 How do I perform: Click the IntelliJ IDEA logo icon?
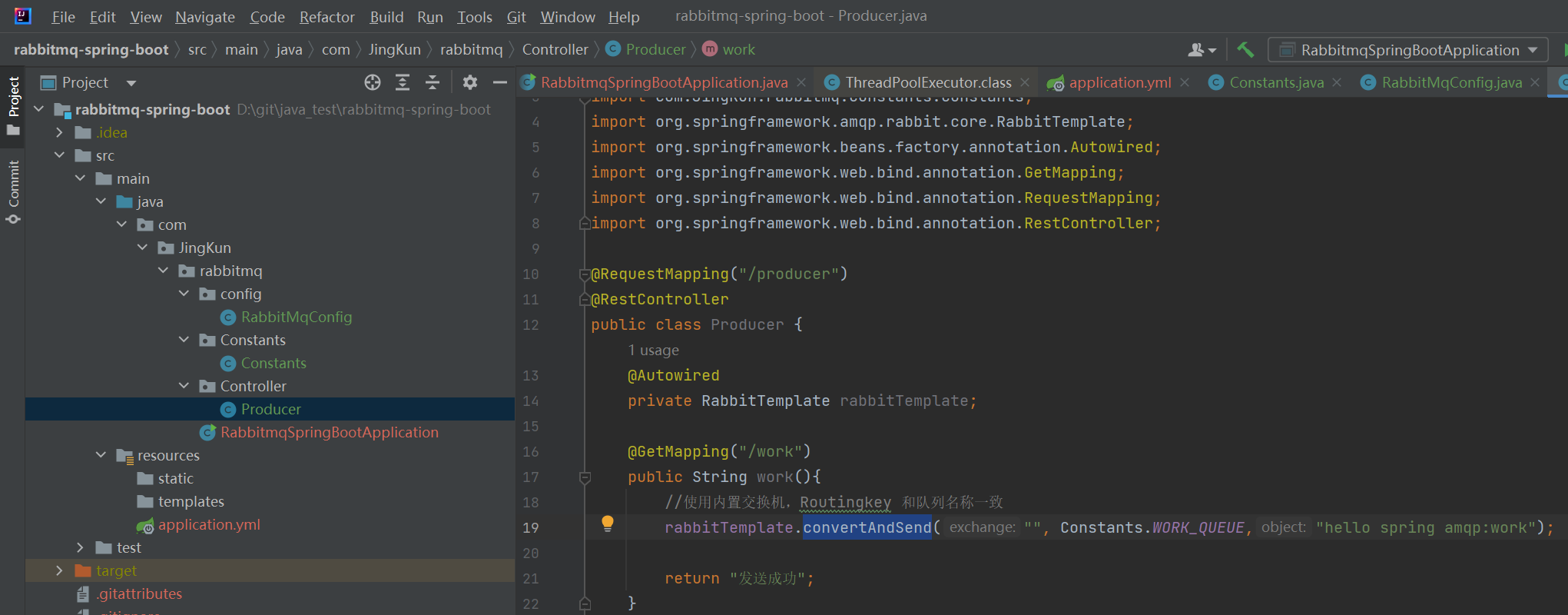(22, 15)
